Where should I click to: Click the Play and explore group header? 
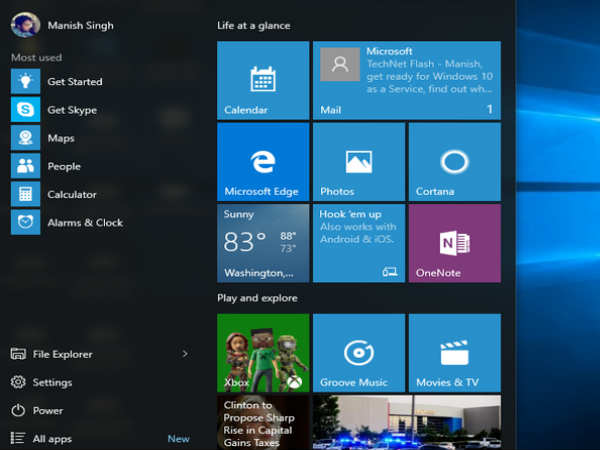point(257,298)
